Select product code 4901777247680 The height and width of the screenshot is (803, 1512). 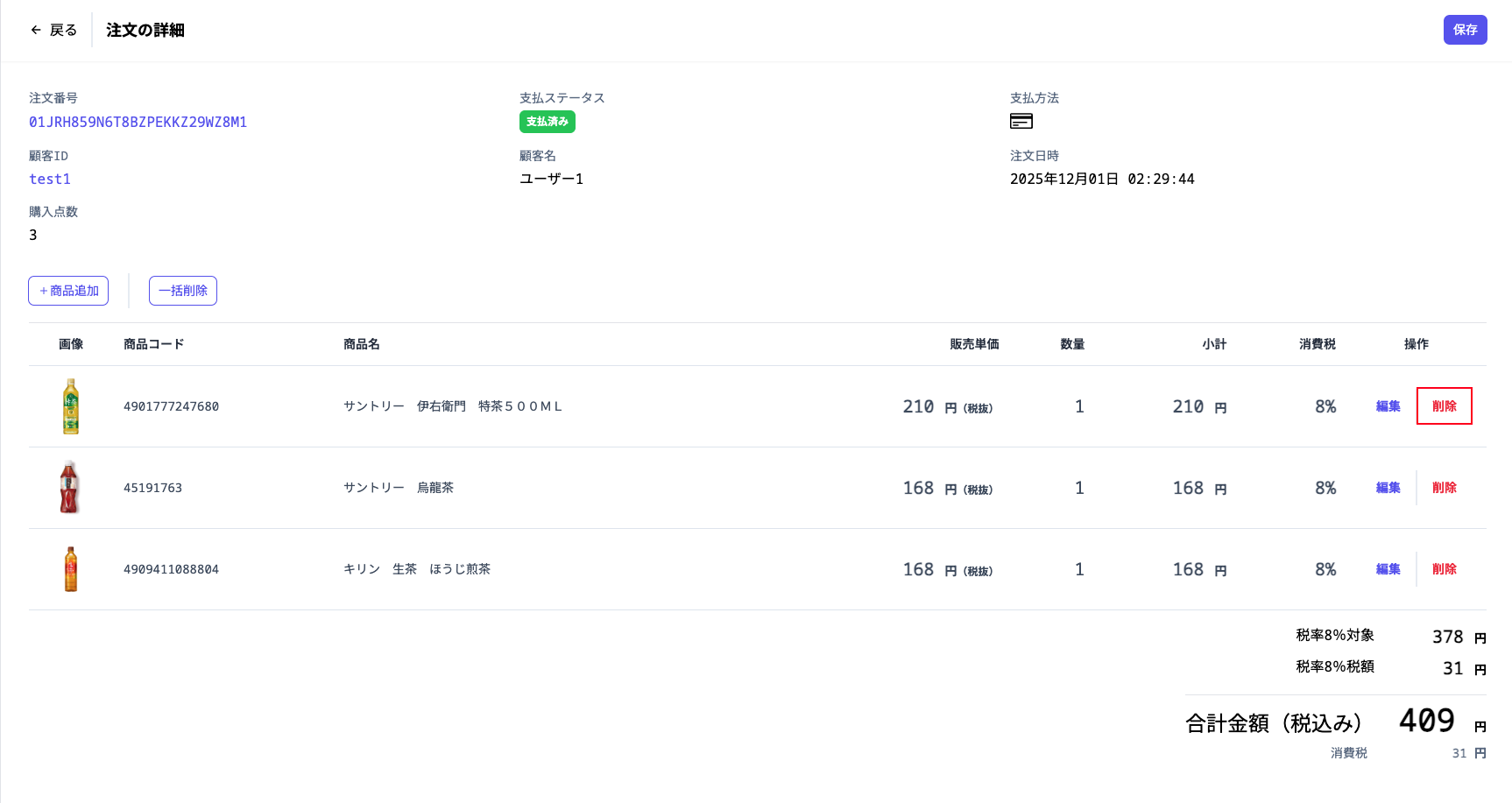pos(172,406)
